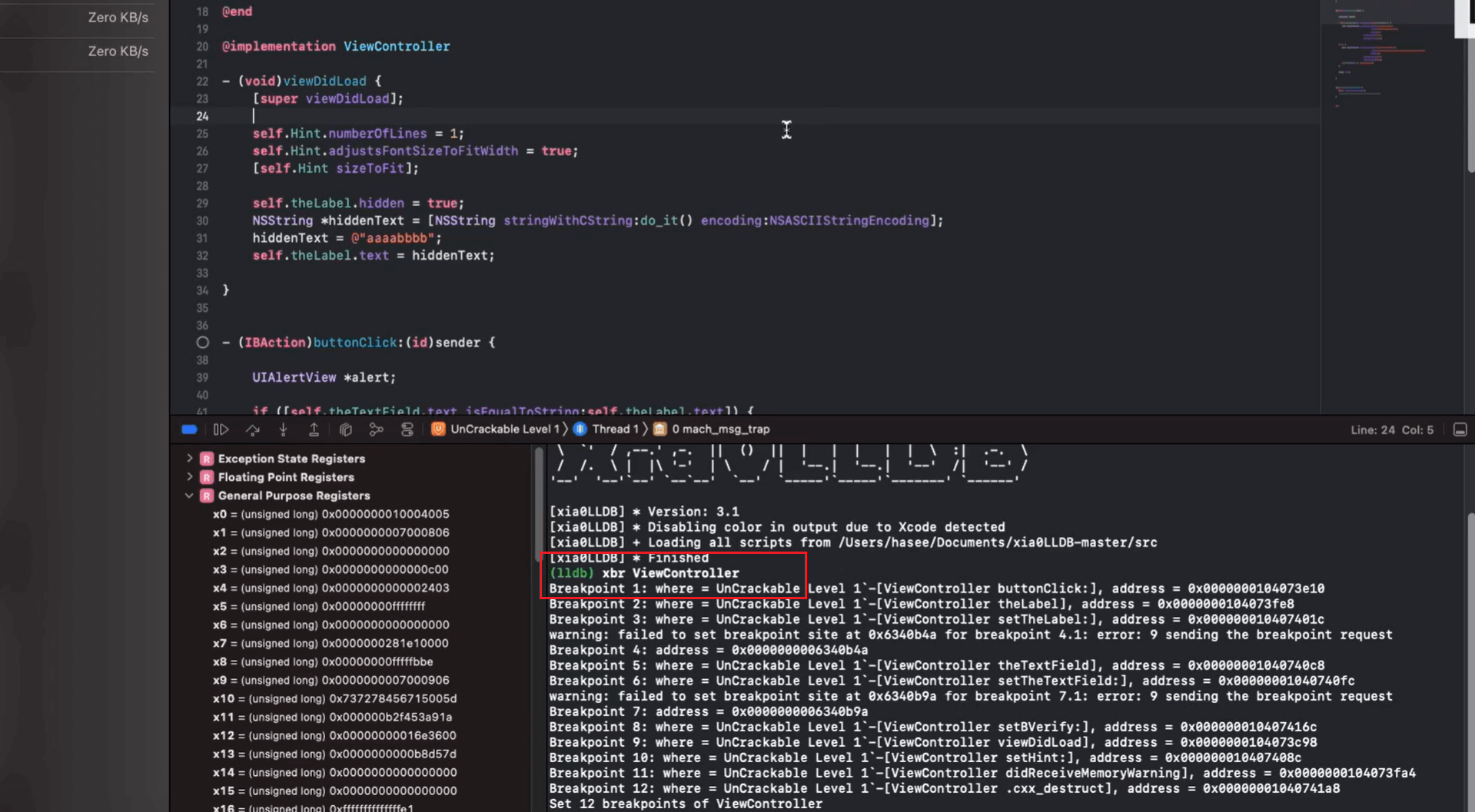The image size is (1475, 812).
Task: Click the '@implementation ViewController' code line
Action: point(336,46)
